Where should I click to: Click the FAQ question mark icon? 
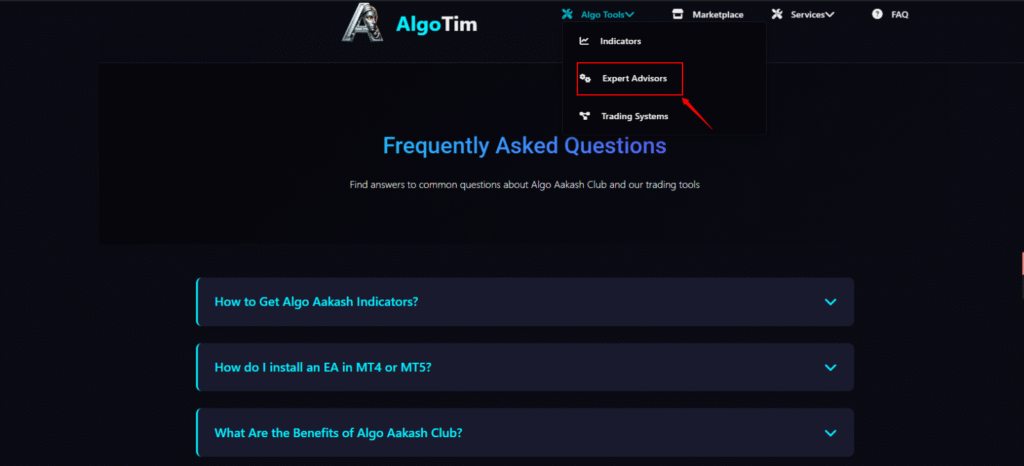pyautogui.click(x=877, y=14)
